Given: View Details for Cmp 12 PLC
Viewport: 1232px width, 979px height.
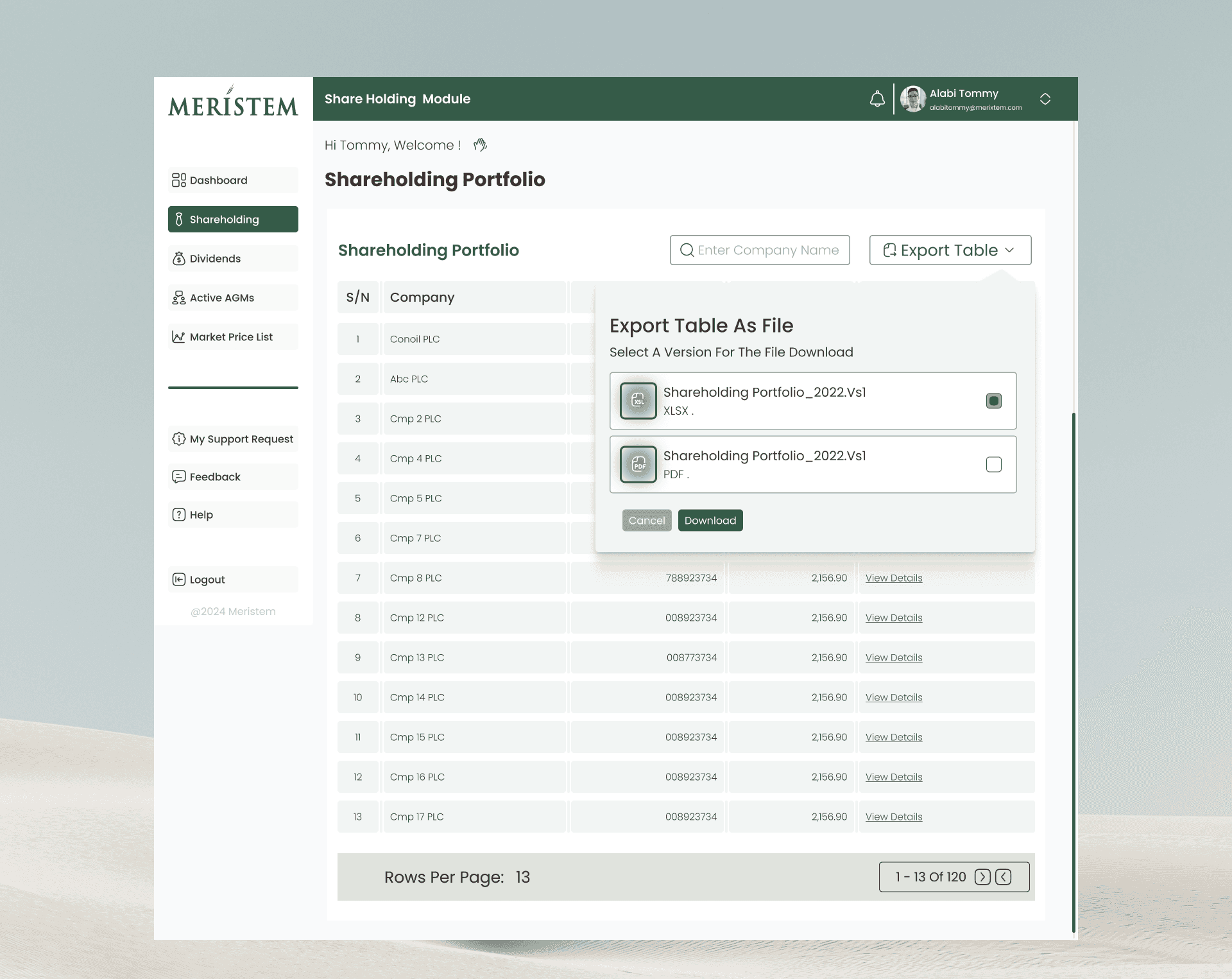Looking at the screenshot, I should (893, 618).
